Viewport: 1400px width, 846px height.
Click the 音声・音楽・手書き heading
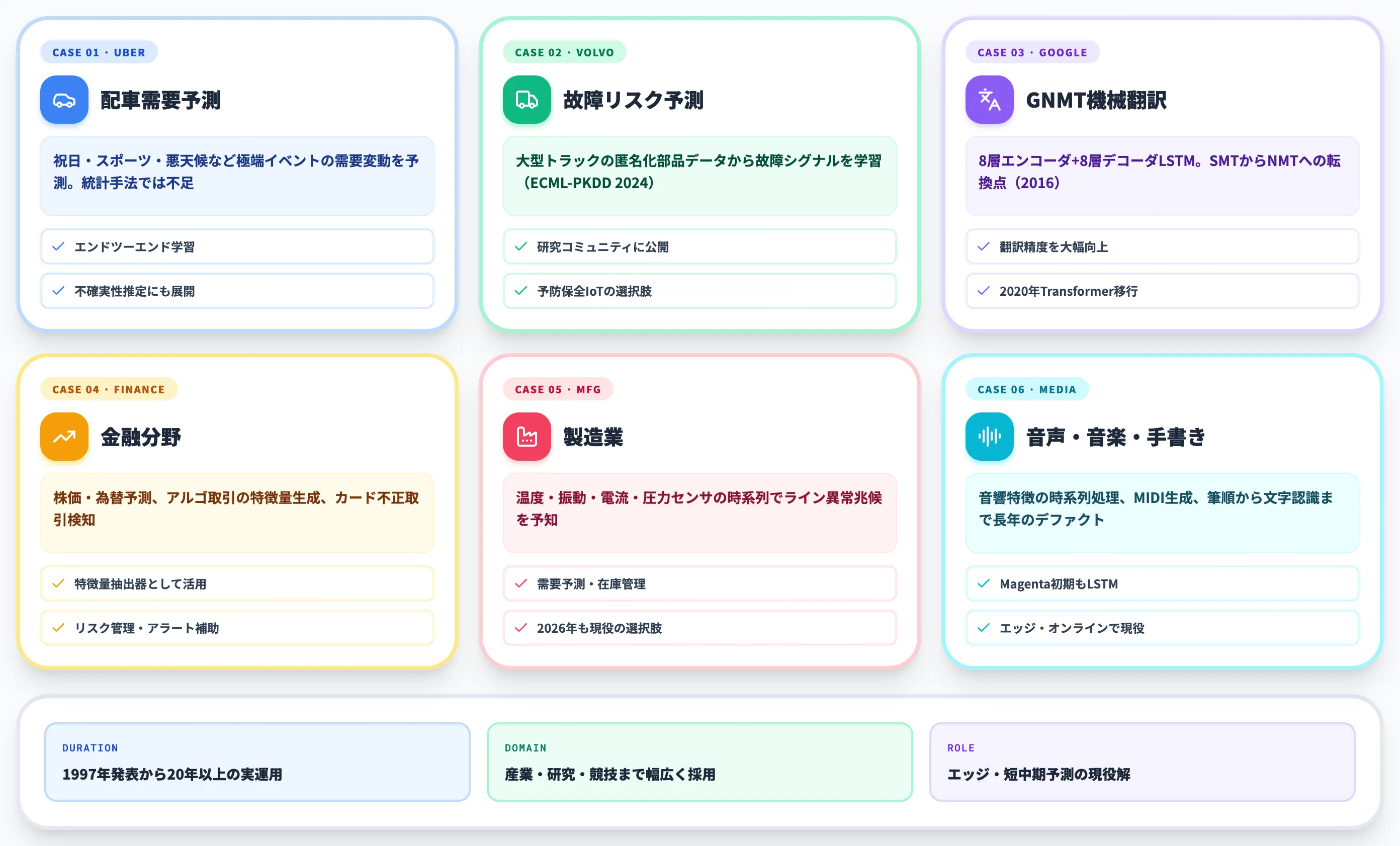1115,437
